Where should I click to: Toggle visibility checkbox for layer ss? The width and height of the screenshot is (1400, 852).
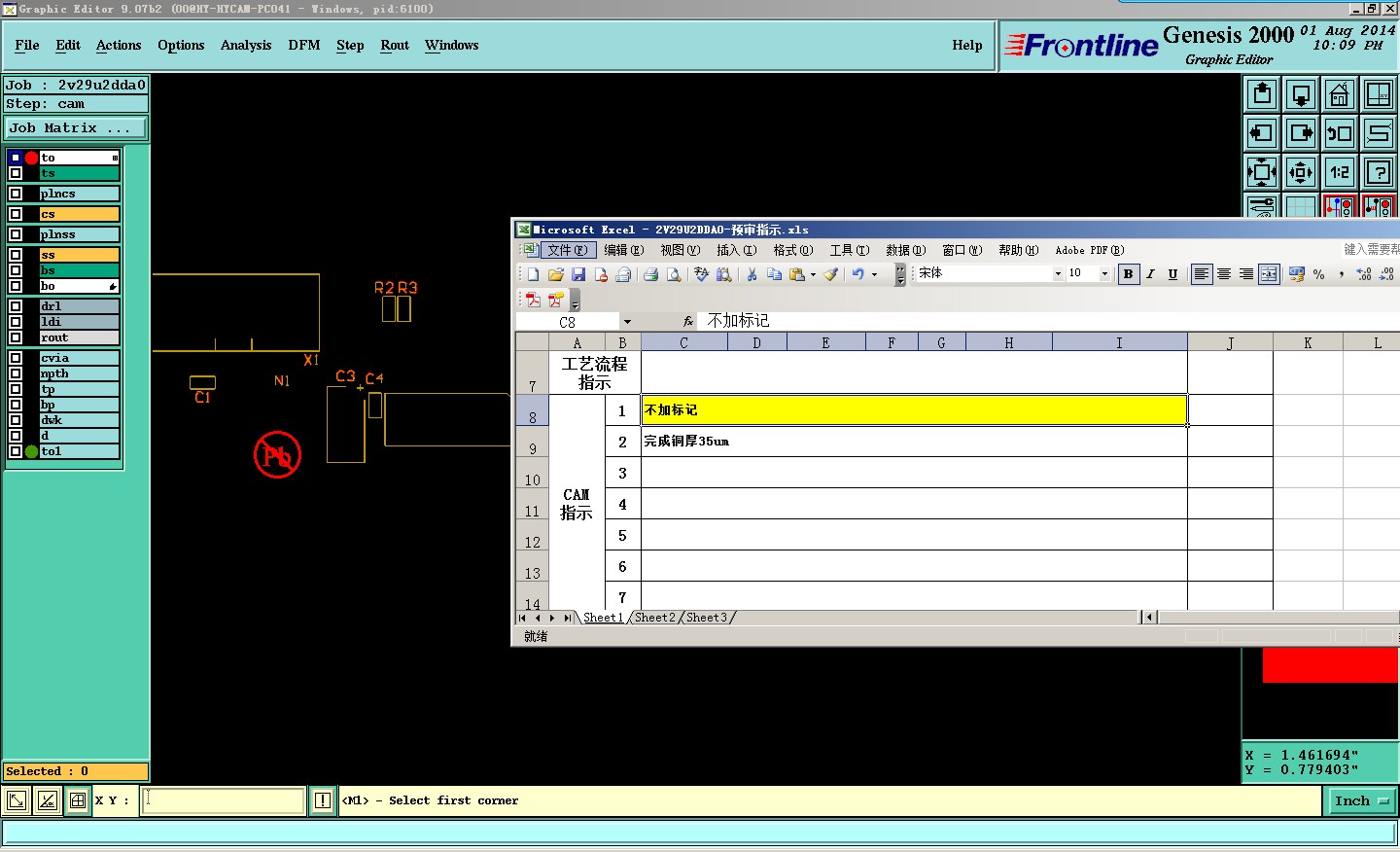[x=16, y=255]
